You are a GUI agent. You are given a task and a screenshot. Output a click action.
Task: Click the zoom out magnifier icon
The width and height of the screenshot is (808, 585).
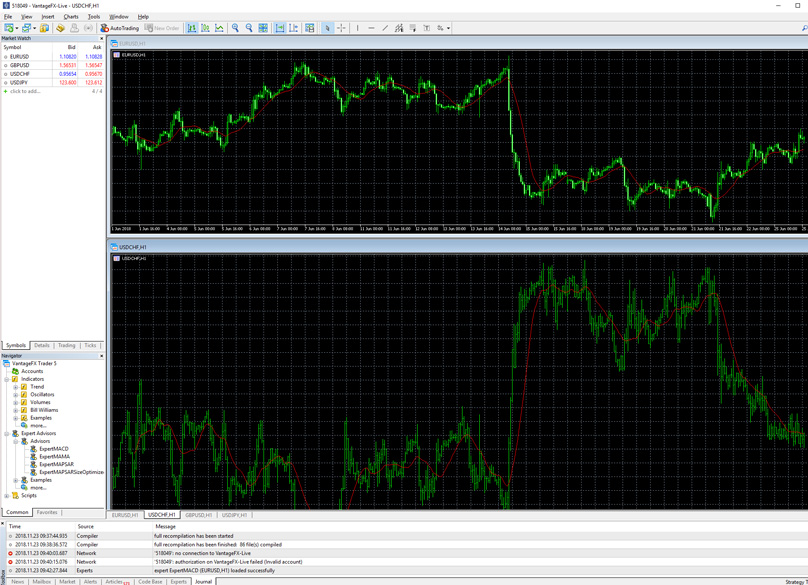coord(249,28)
